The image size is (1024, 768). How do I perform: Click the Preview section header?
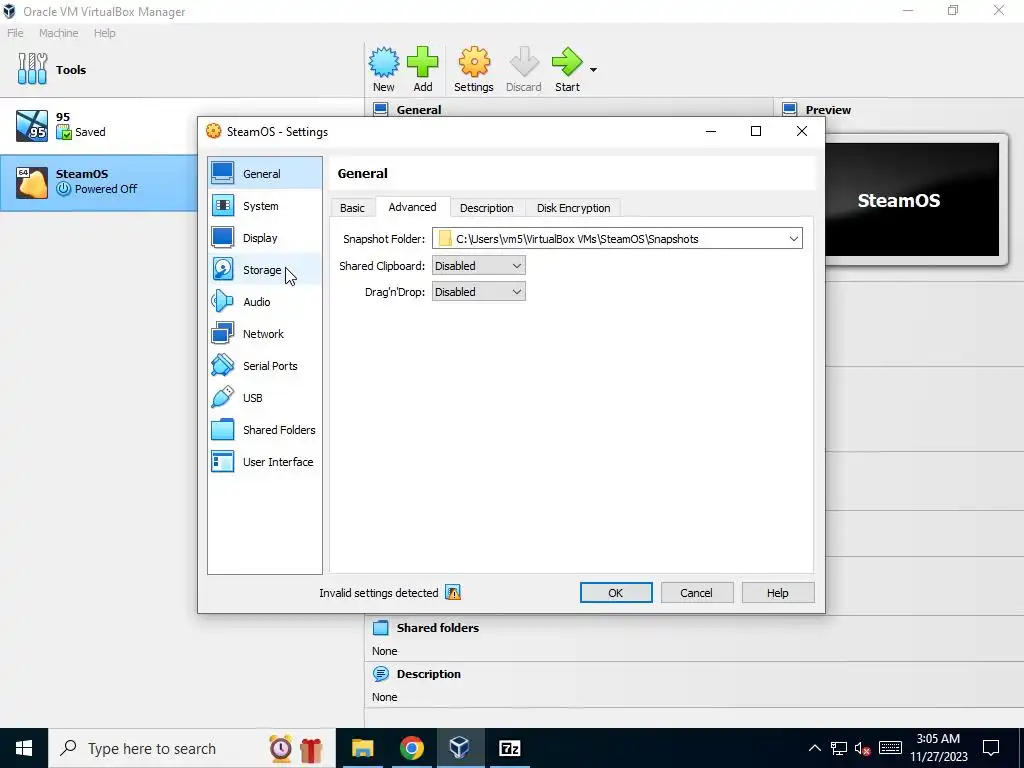pyautogui.click(x=827, y=110)
